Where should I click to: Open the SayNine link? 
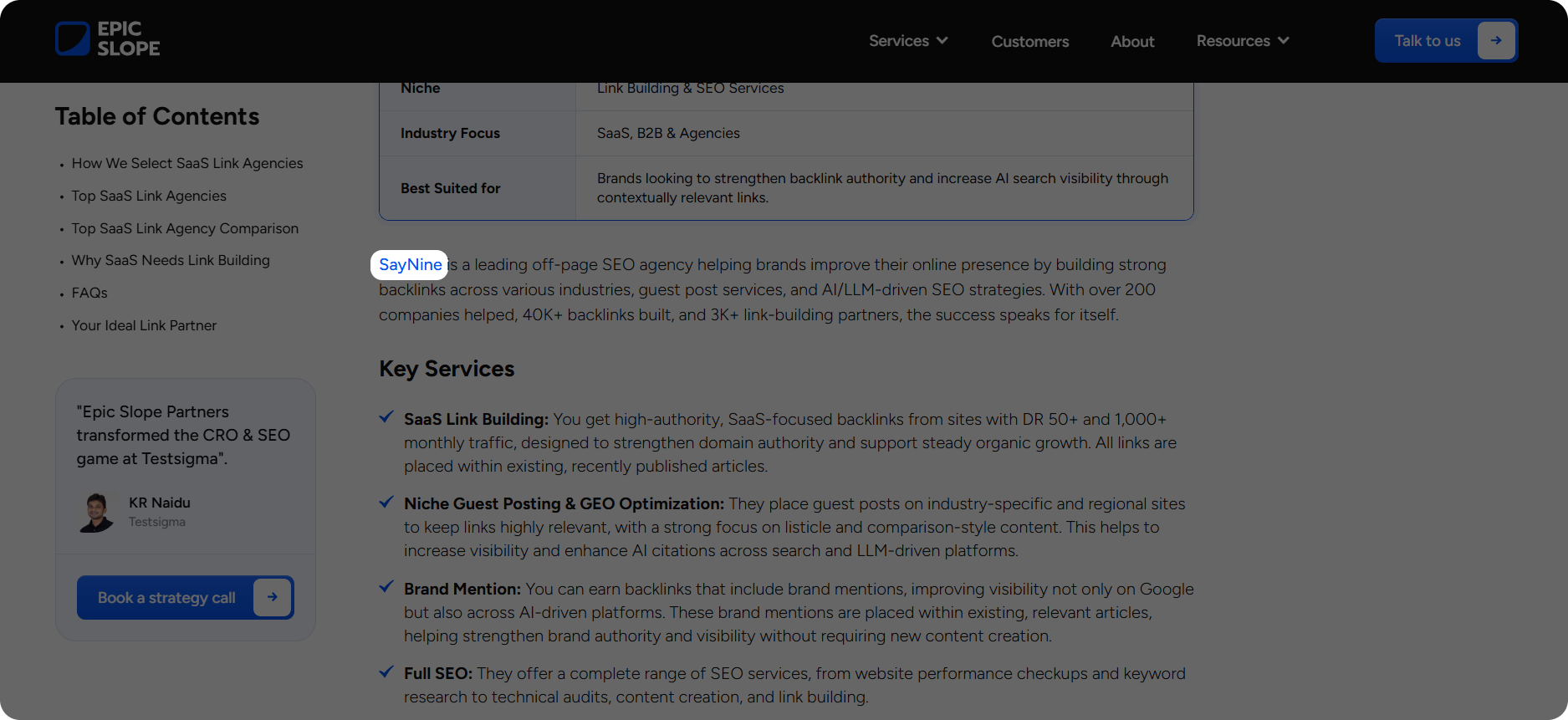pyautogui.click(x=410, y=265)
